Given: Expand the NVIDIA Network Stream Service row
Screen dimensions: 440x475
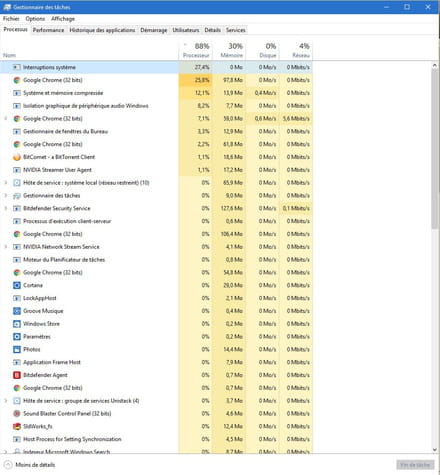Looking at the screenshot, I should point(6,247).
